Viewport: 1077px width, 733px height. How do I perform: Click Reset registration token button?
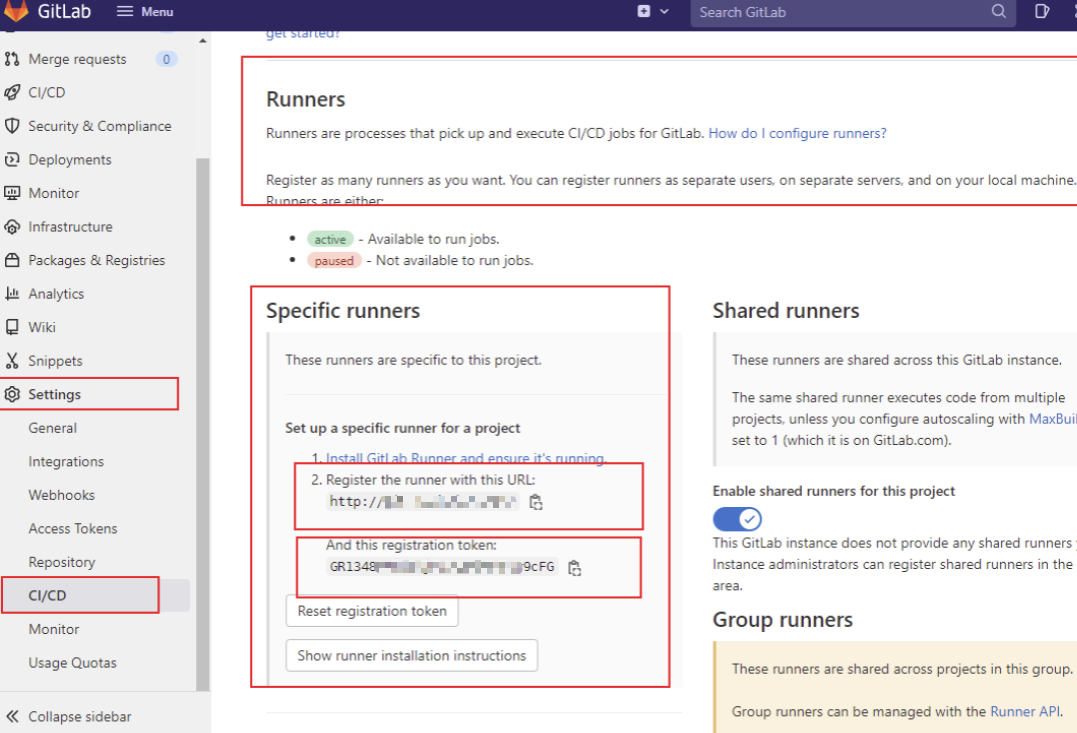[x=372, y=611]
